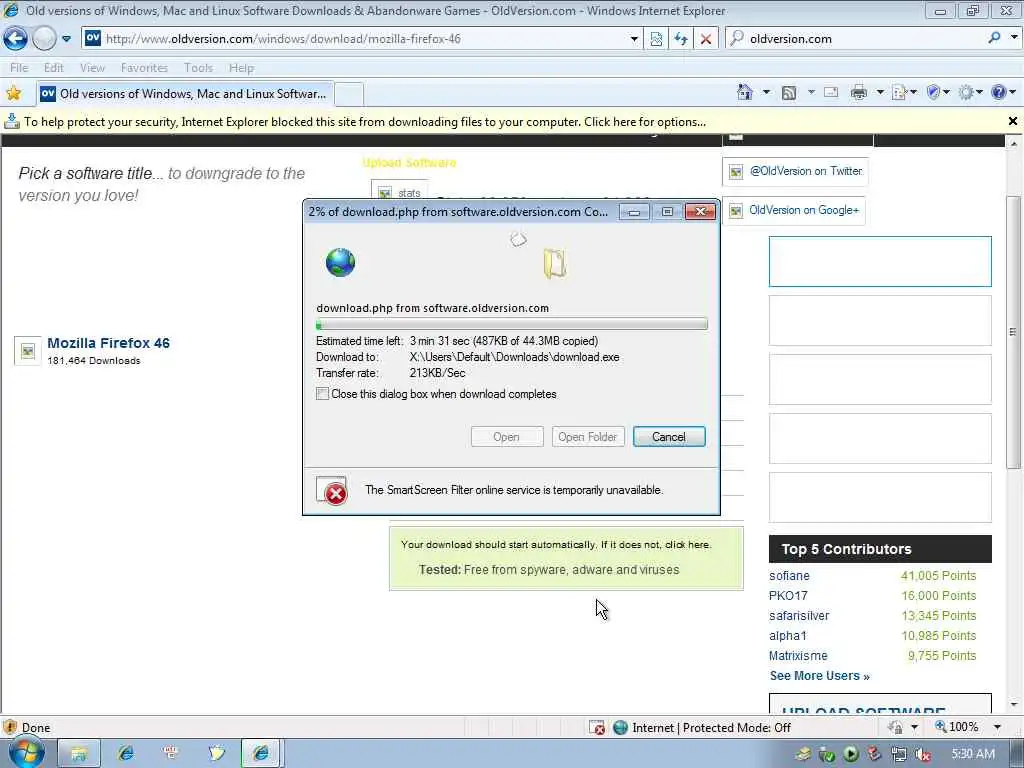Click the Favorites star icon
1024x768 pixels.
13,93
